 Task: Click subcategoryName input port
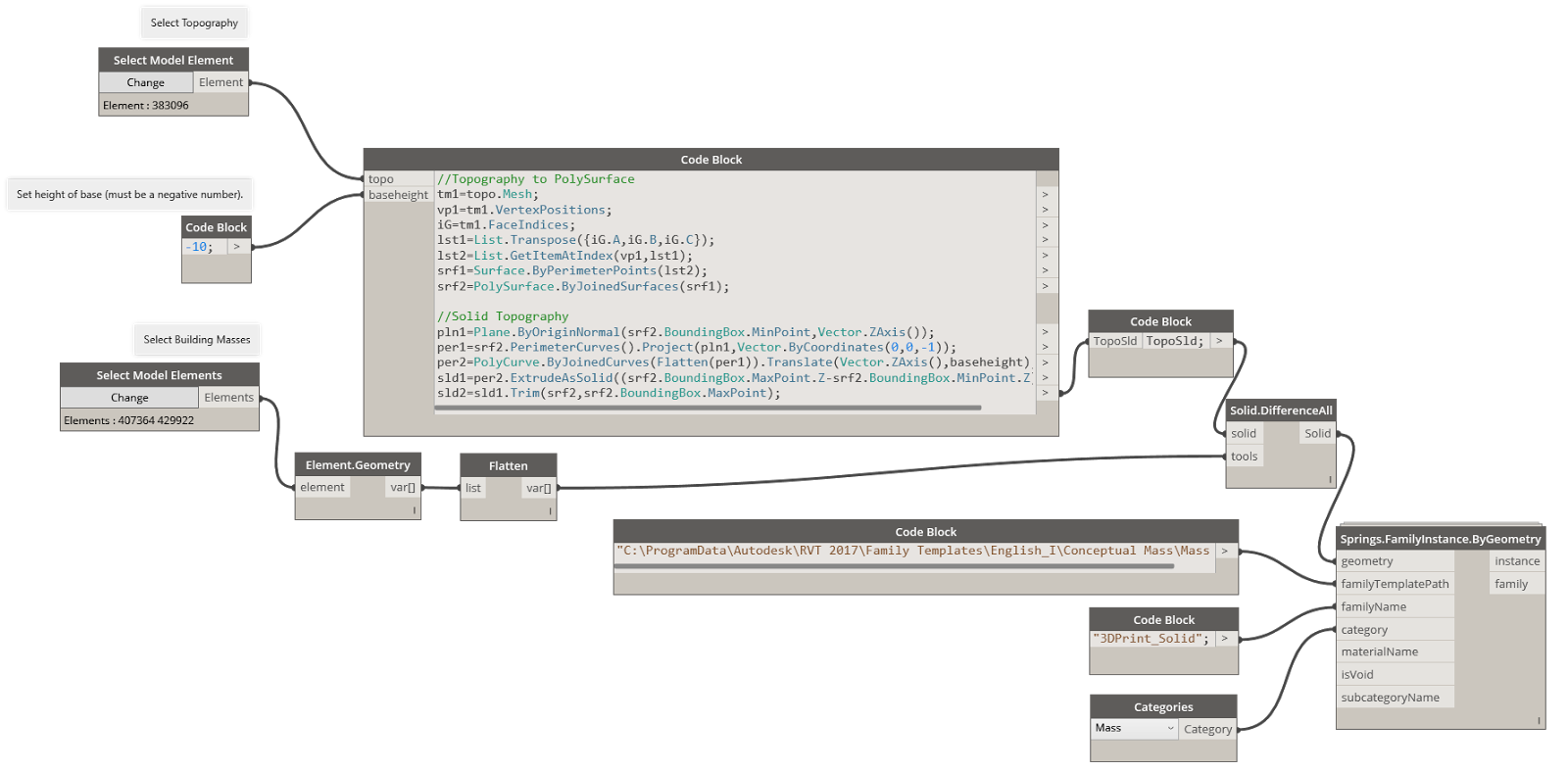1395,698
